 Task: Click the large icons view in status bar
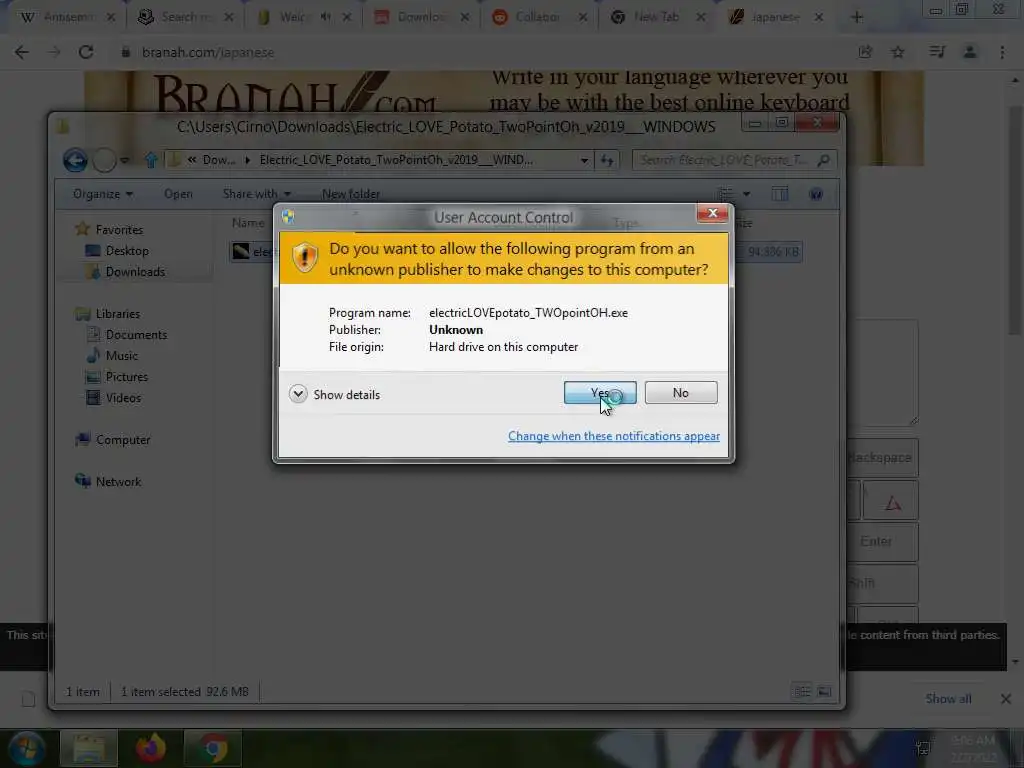824,692
